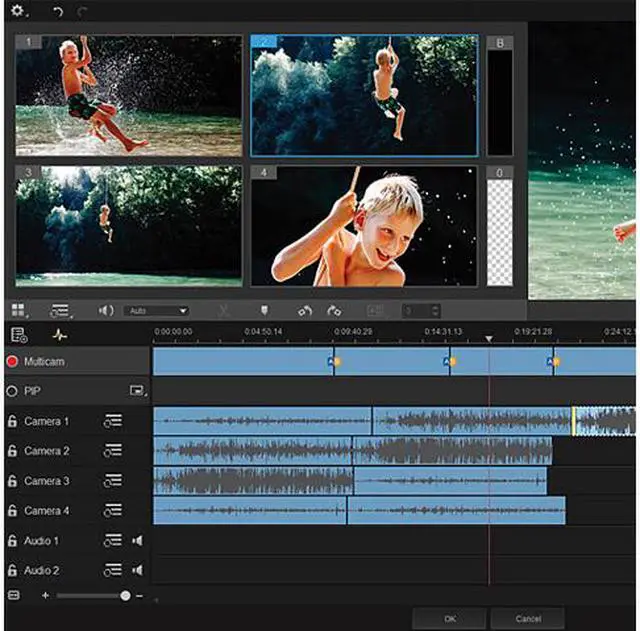This screenshot has height=631, width=640.
Task: Click the OK button
Action: coord(449,619)
